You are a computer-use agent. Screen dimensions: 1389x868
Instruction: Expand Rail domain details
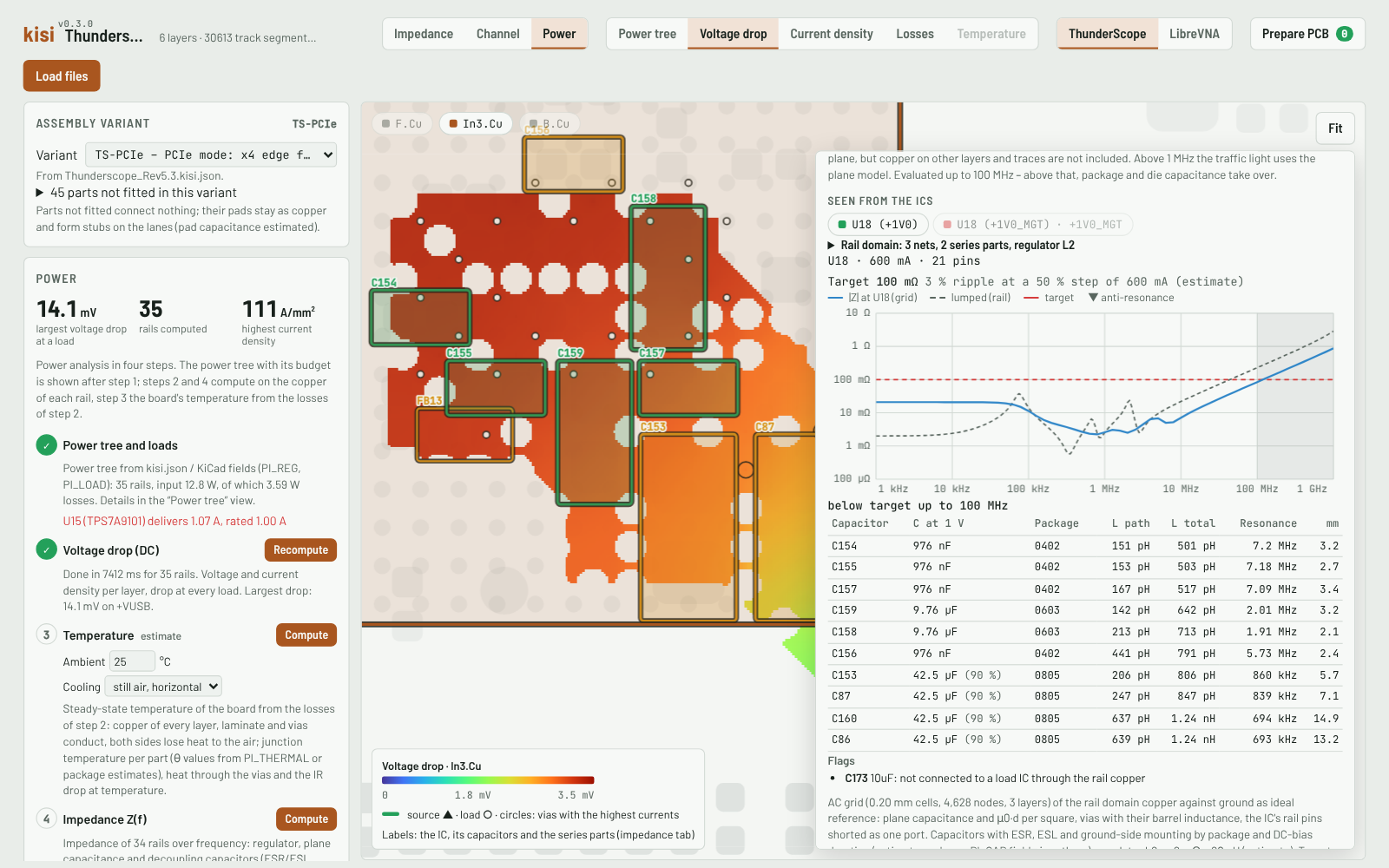coord(951,246)
